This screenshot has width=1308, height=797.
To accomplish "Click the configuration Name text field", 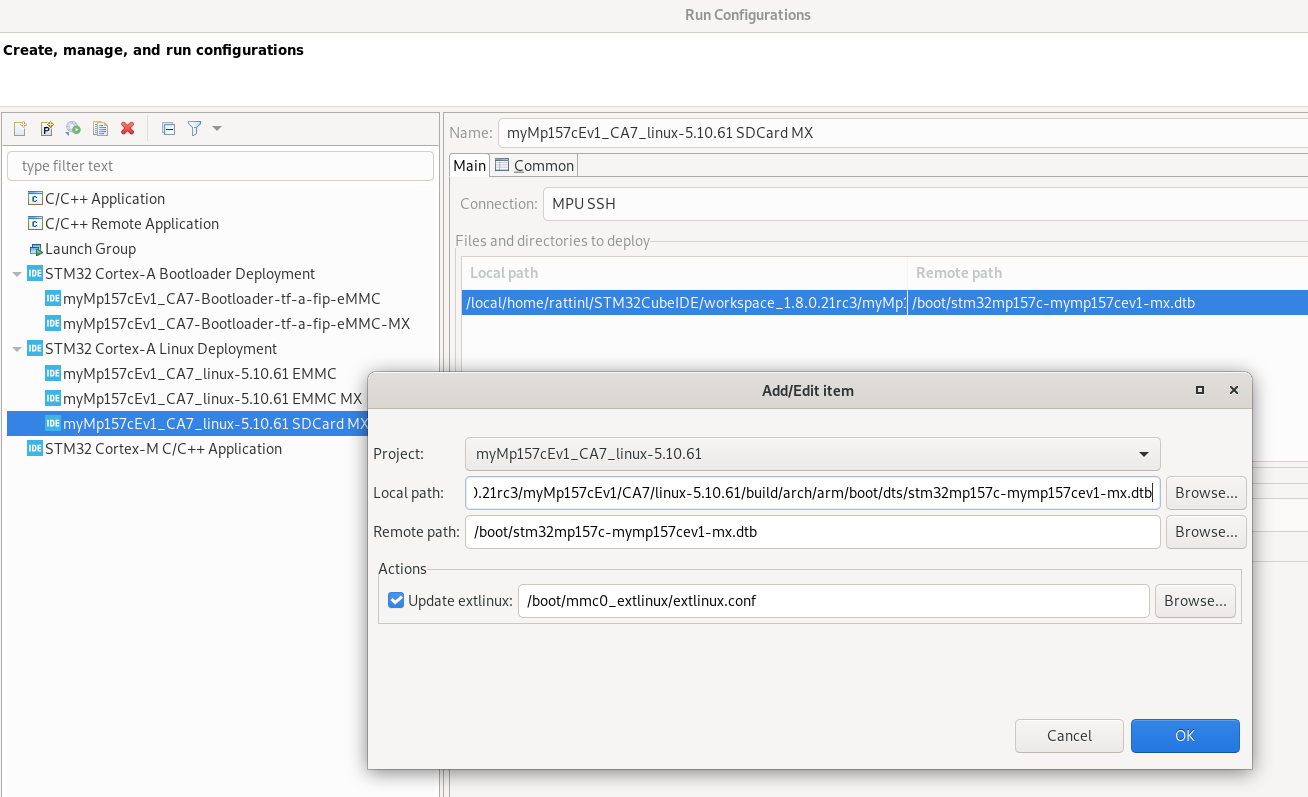I will coord(902,132).
